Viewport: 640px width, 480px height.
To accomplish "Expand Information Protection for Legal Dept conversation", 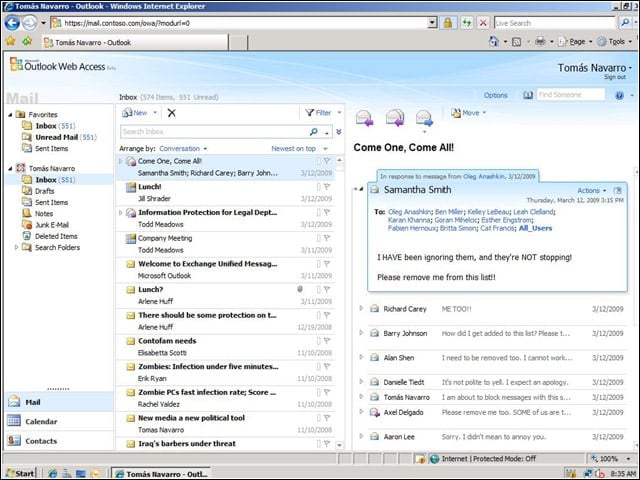I will [120, 213].
